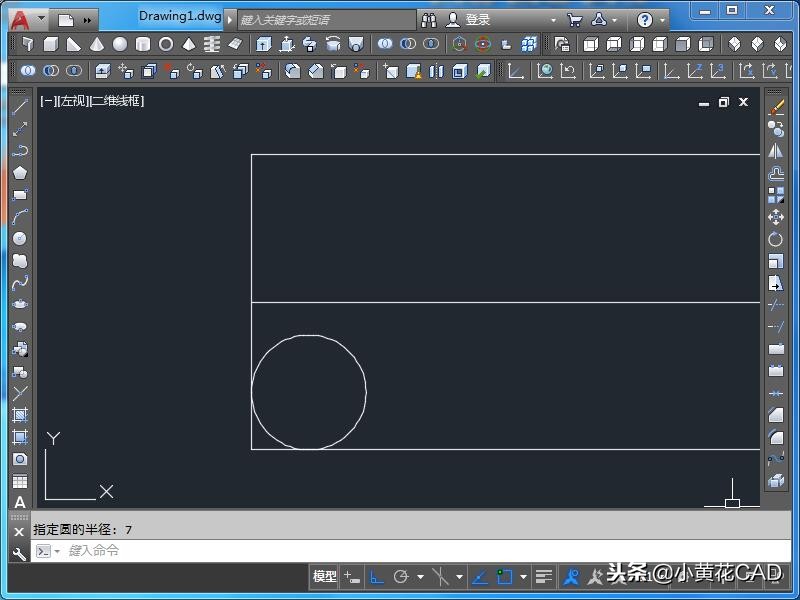This screenshot has height=600, width=800.
Task: Switch to the Drawing1.dwg tab
Action: [180, 16]
